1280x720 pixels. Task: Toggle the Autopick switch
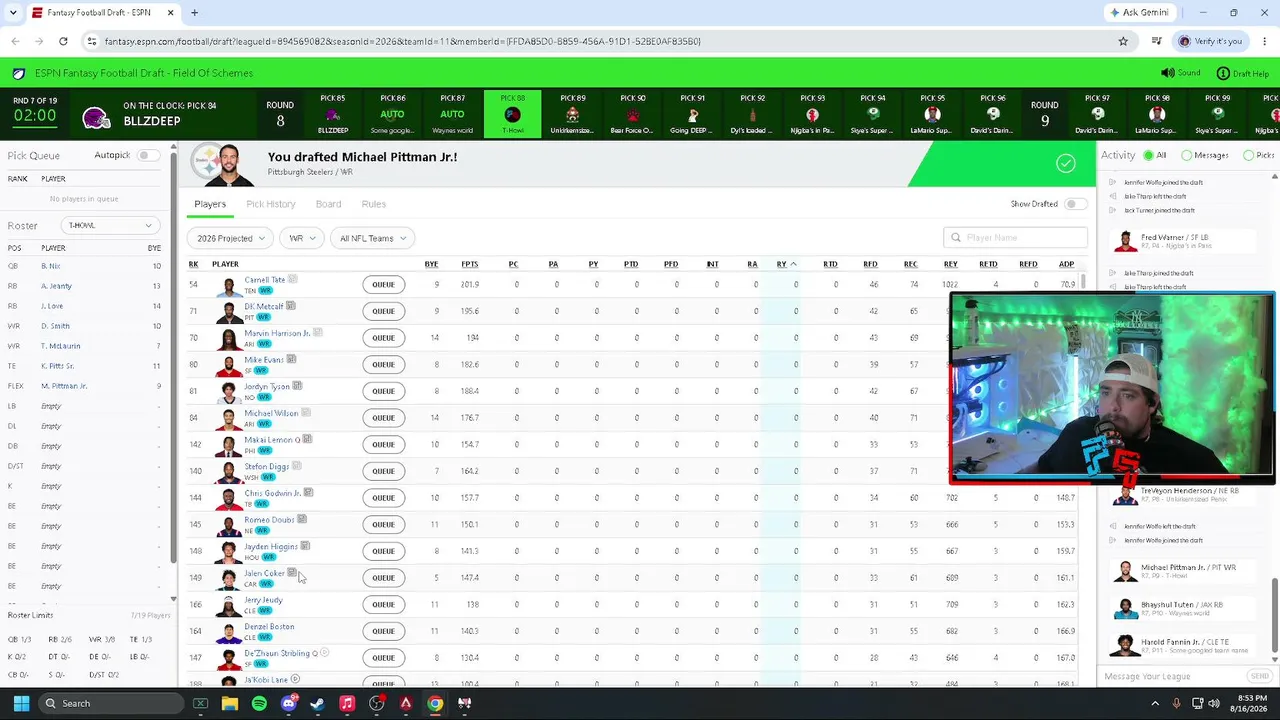[x=148, y=155]
